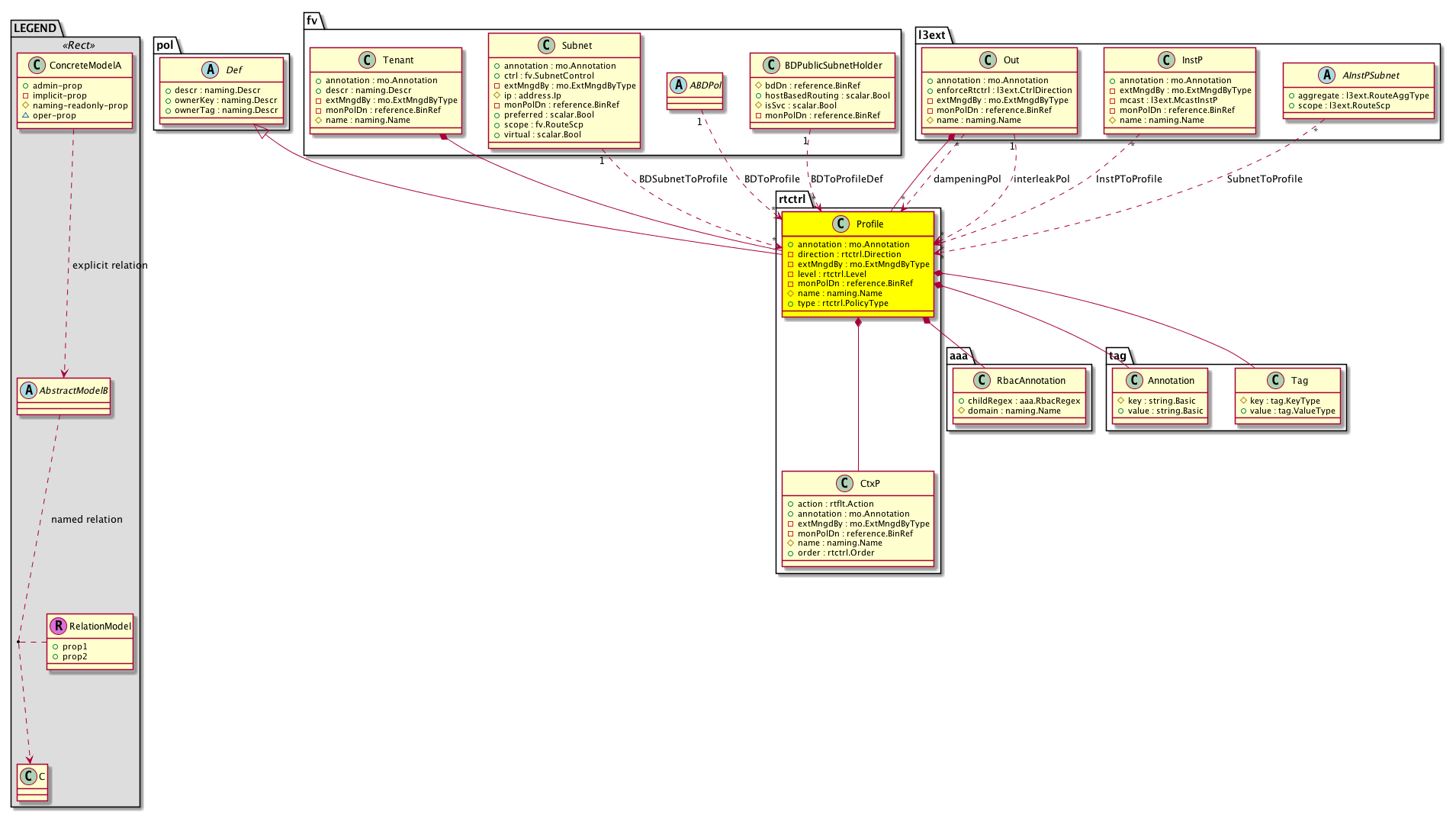The image size is (1456, 815).
Task: Select the RelationModel R icon
Action: [58, 626]
